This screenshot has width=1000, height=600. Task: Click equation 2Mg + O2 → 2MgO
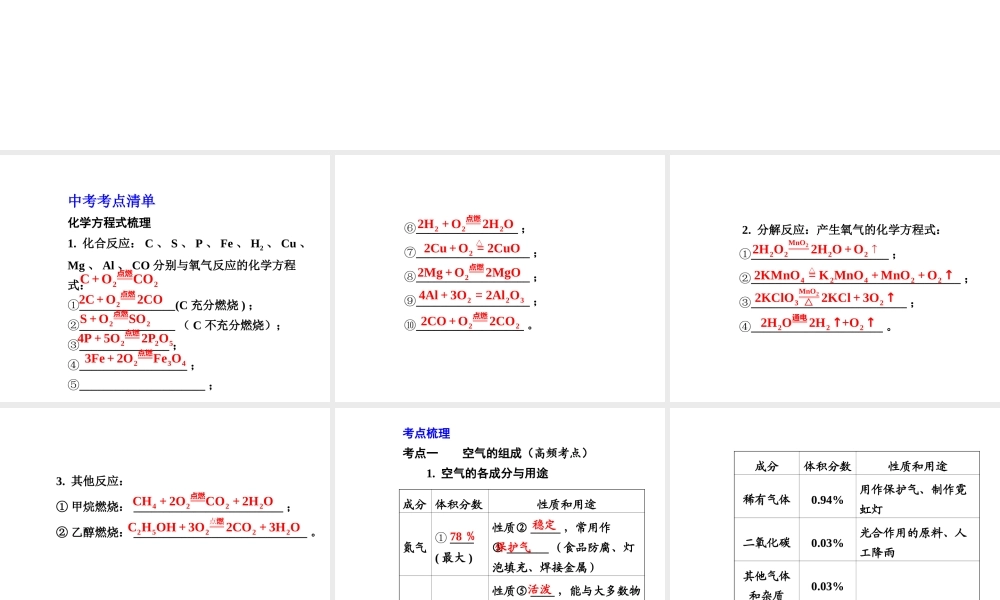(x=469, y=272)
